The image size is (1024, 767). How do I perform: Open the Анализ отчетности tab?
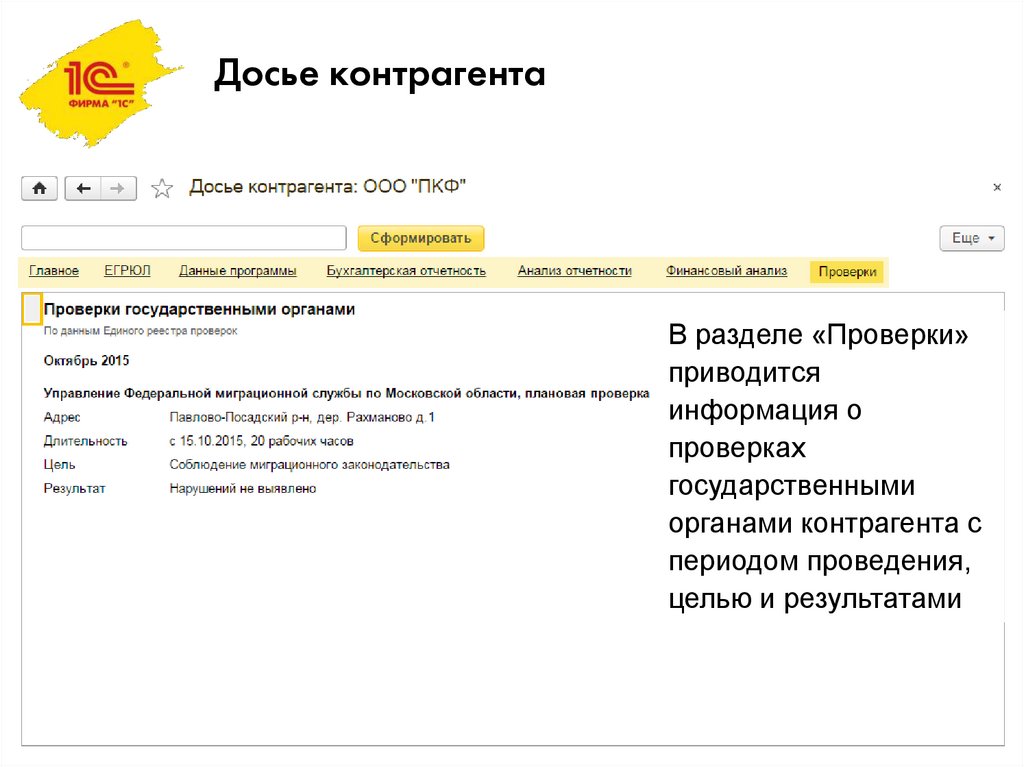click(575, 271)
